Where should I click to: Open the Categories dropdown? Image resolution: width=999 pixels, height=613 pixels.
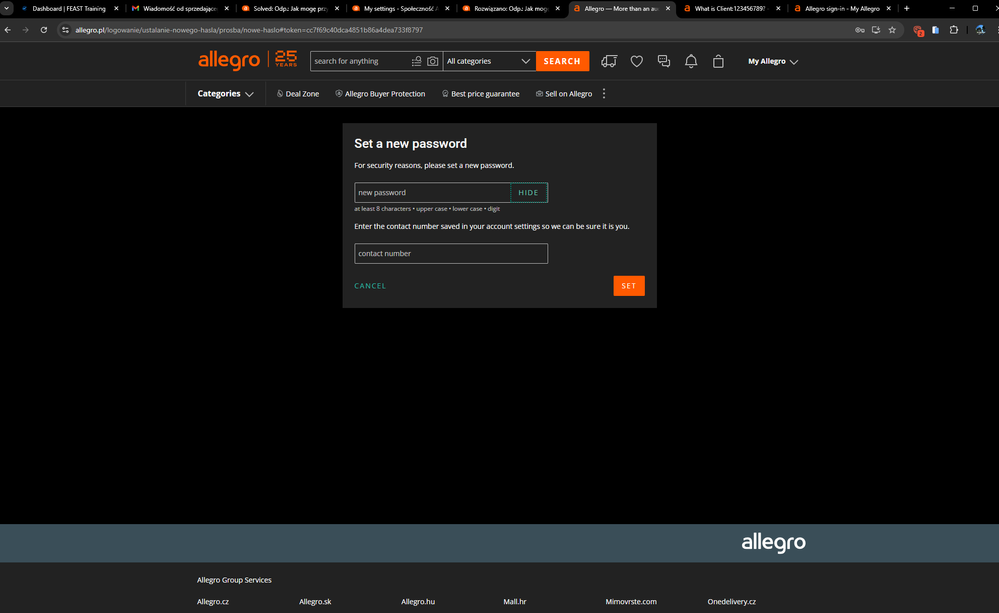click(x=225, y=94)
